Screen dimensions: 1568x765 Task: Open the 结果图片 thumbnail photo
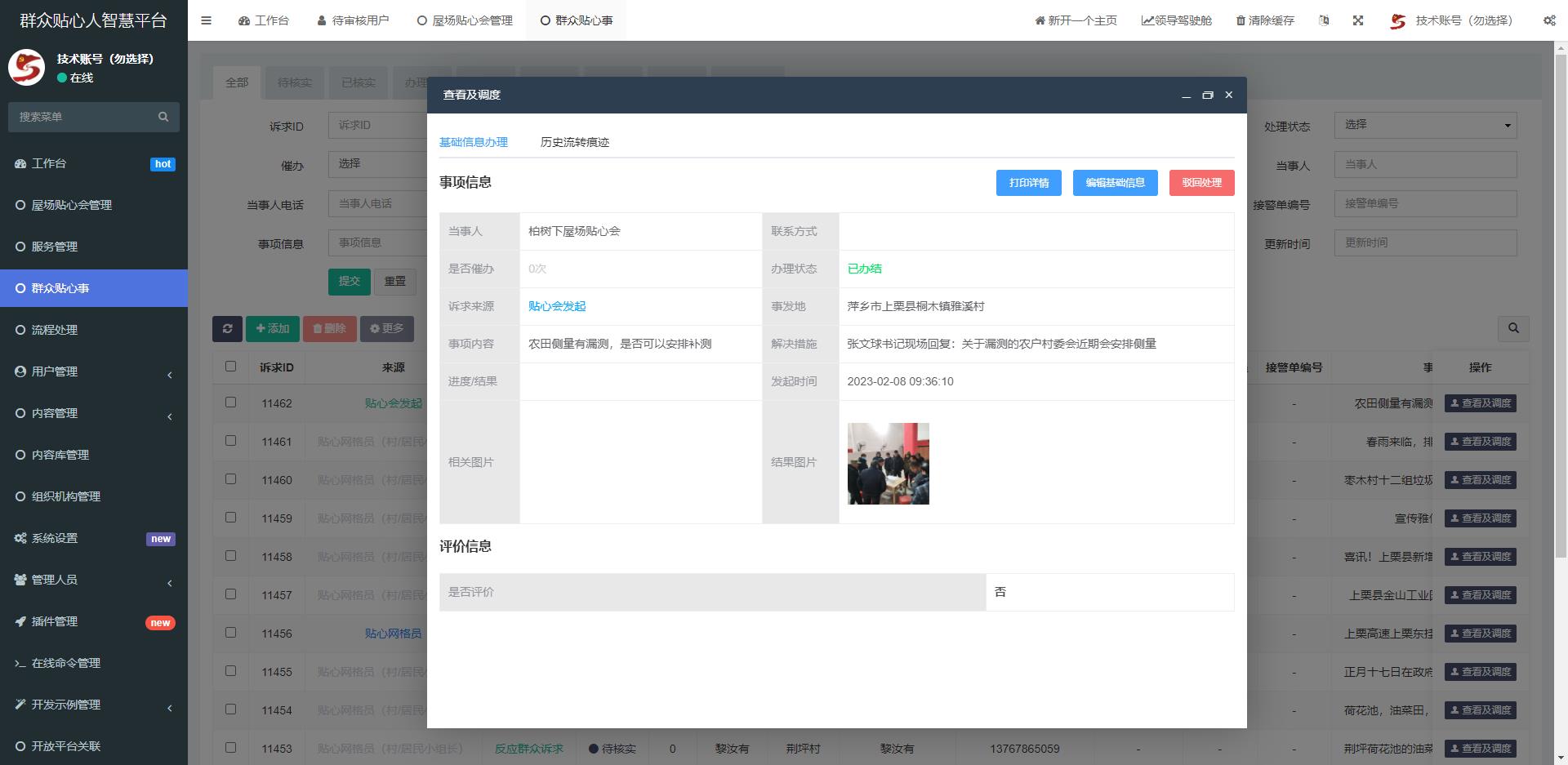point(889,464)
